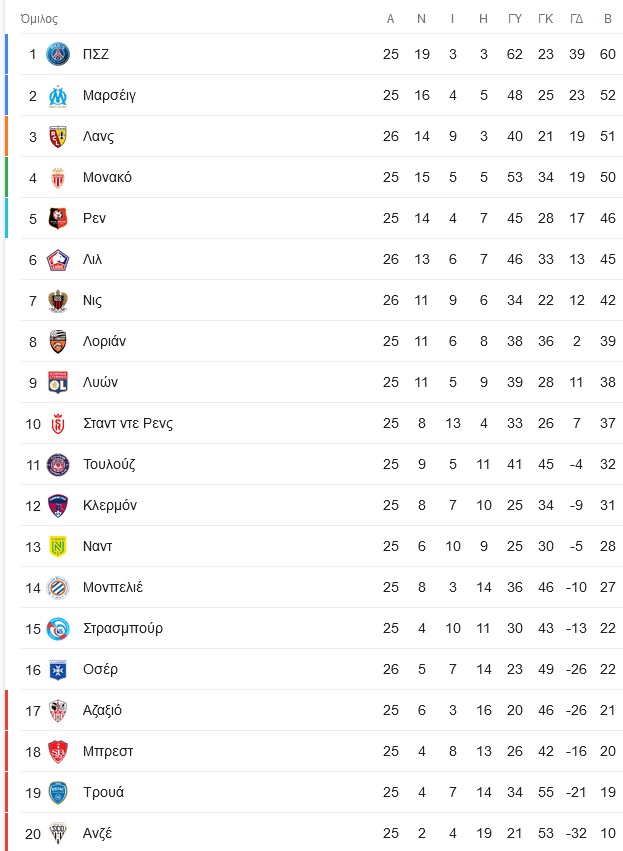Open the Λανς club badge
The height and width of the screenshot is (851, 623).
coord(58,136)
